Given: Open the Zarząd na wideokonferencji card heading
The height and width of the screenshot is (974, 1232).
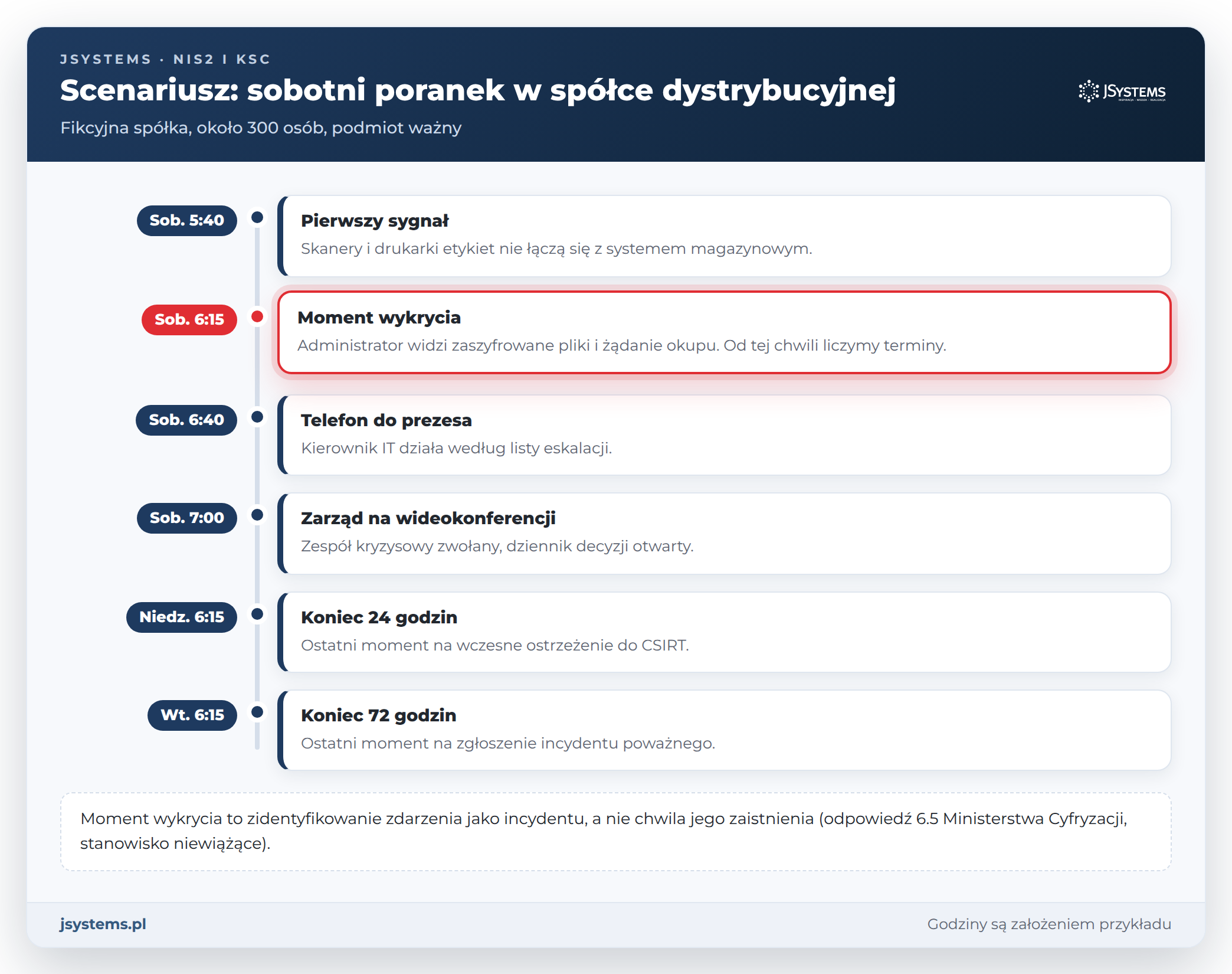Looking at the screenshot, I should (428, 518).
